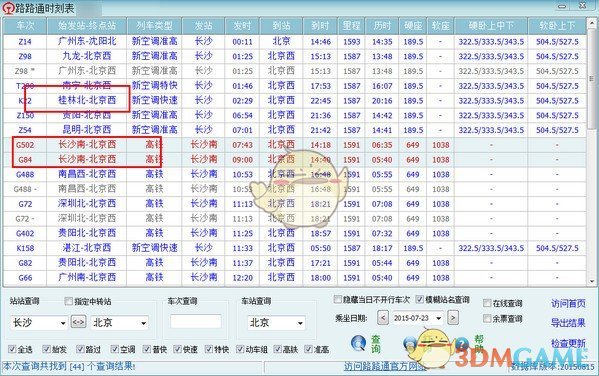
Task: Uncheck 模糊站名查询 option
Action: click(x=419, y=299)
